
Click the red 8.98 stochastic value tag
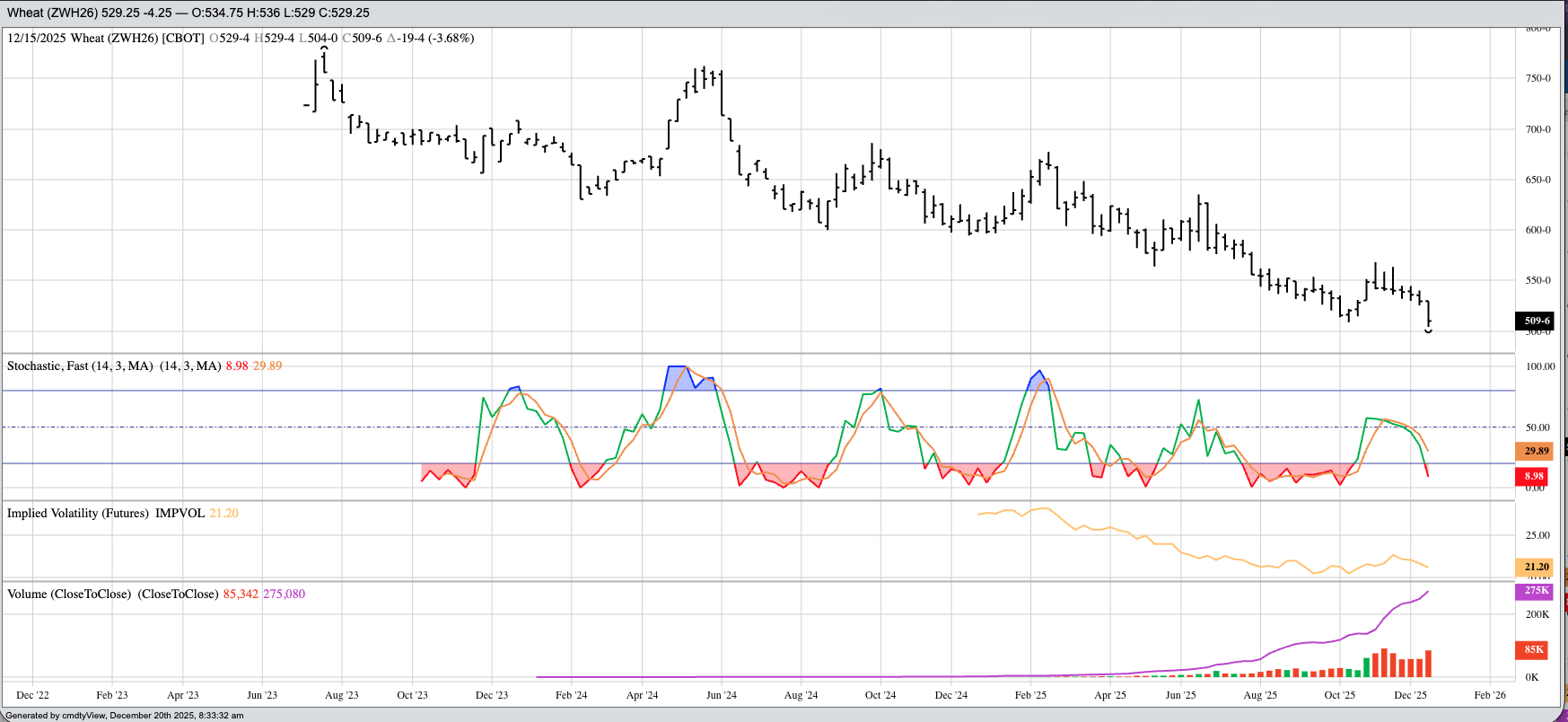coord(1534,476)
